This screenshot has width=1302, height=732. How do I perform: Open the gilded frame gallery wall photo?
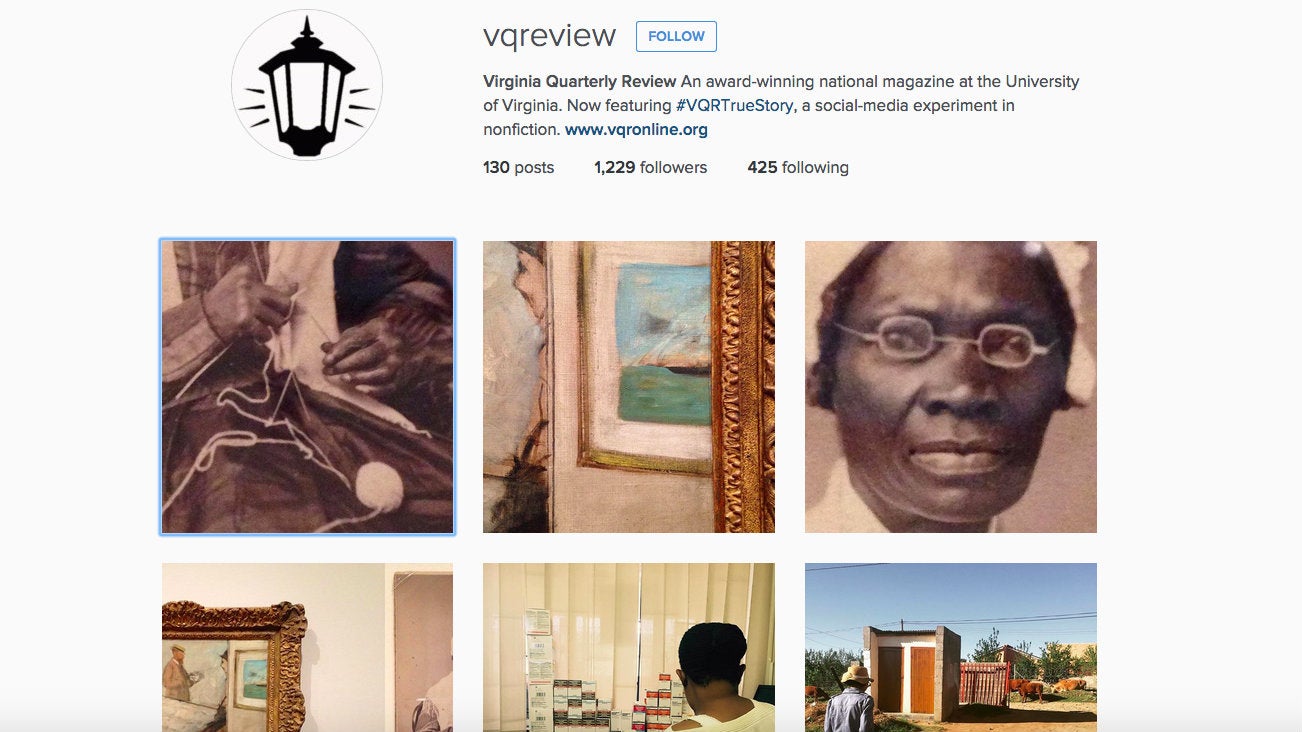pos(307,647)
